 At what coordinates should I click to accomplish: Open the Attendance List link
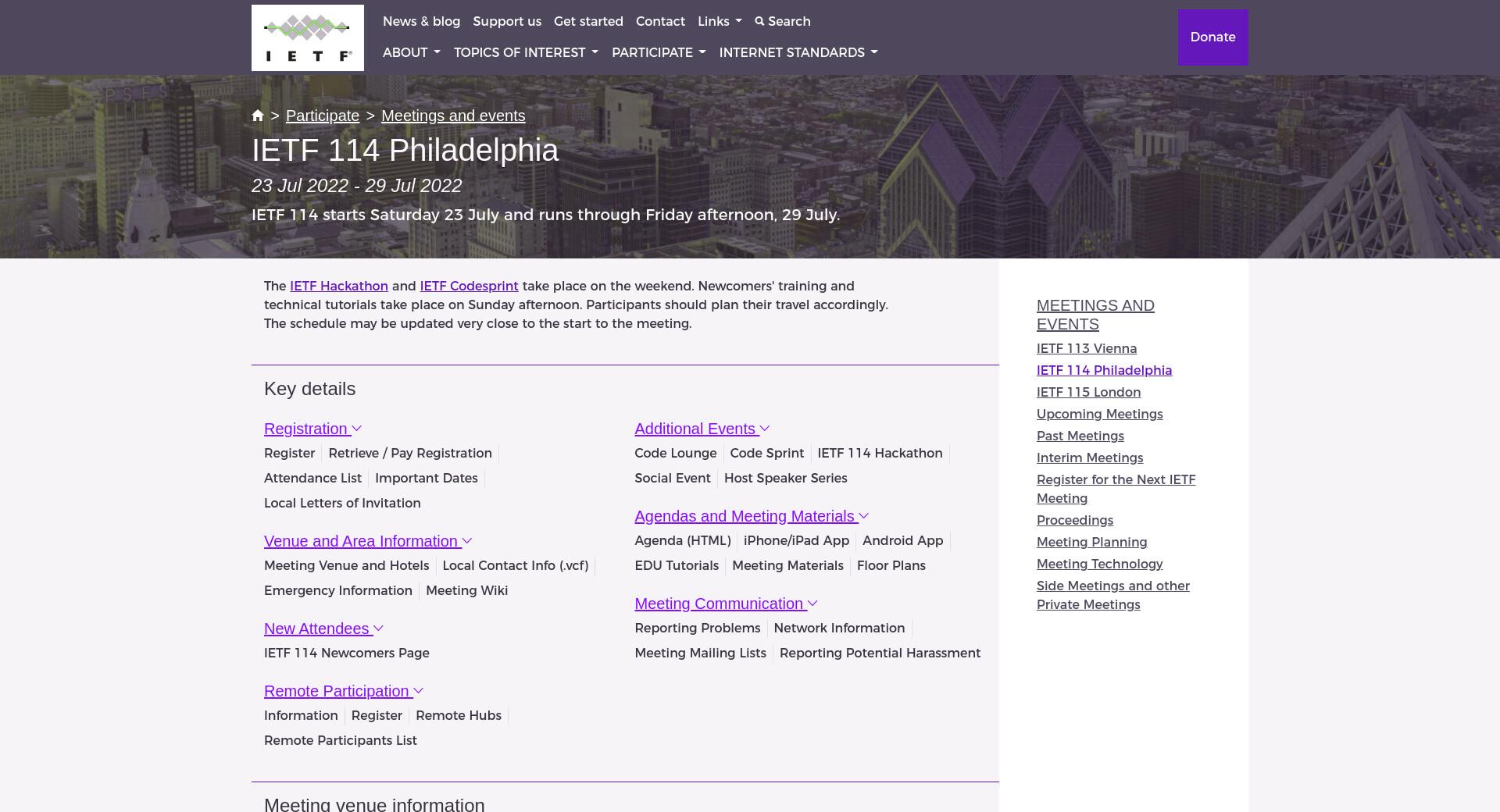point(312,478)
